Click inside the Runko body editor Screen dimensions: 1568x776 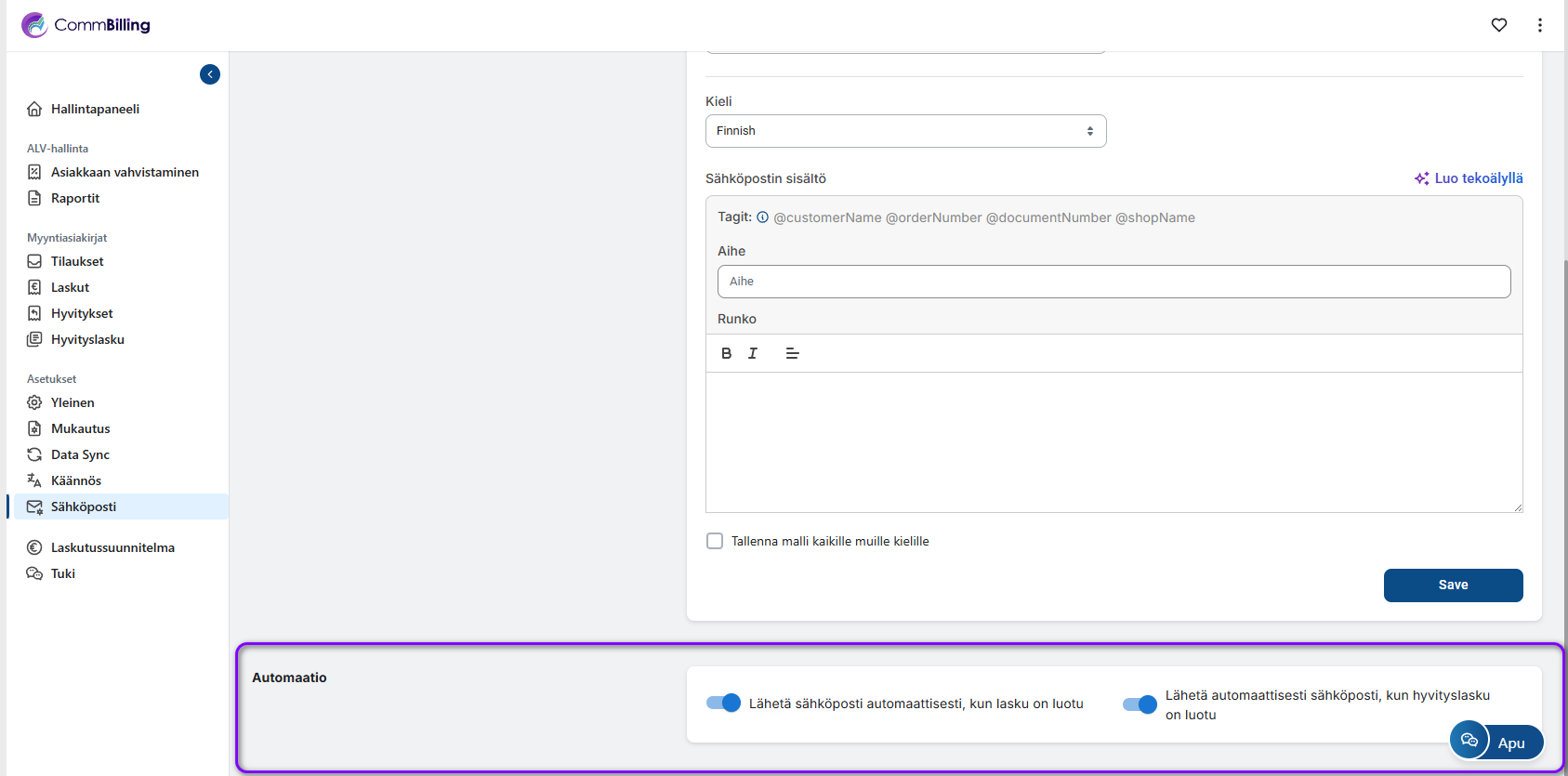(1113, 441)
